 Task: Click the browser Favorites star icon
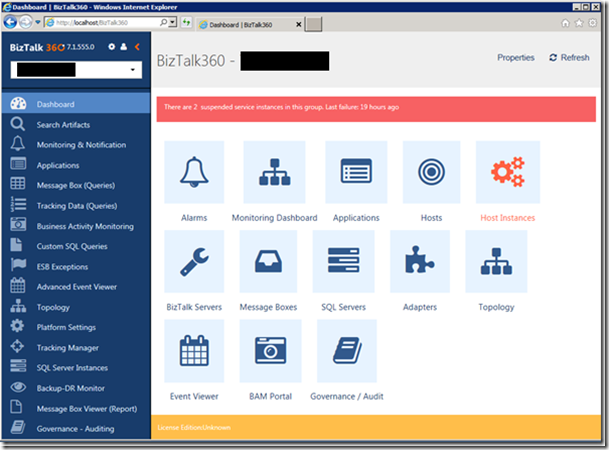point(579,23)
